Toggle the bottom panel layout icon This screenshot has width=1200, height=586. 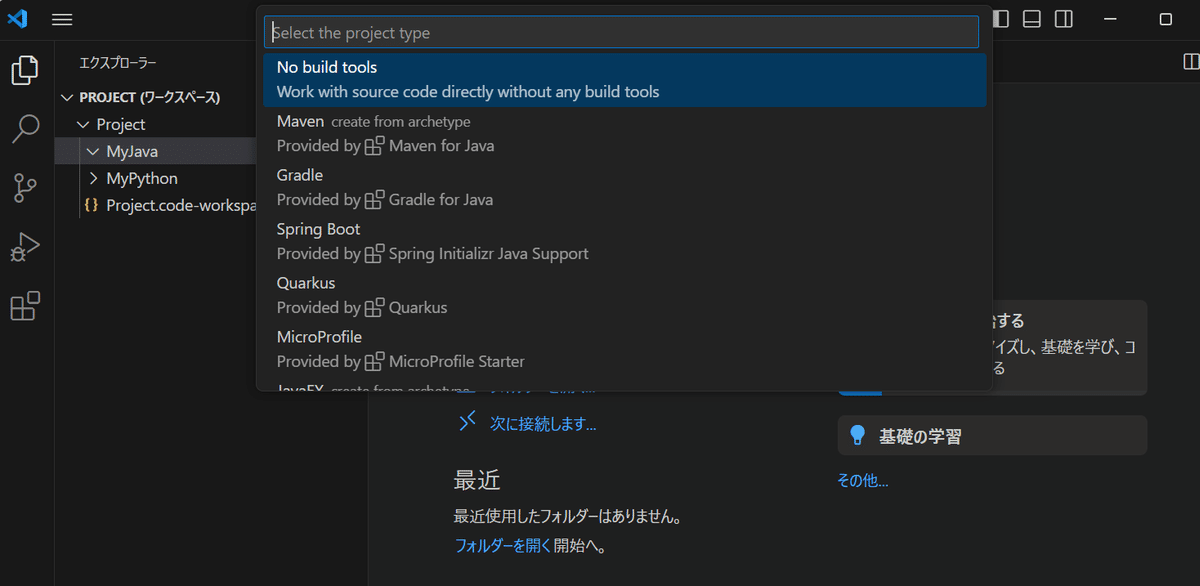[x=1032, y=19]
